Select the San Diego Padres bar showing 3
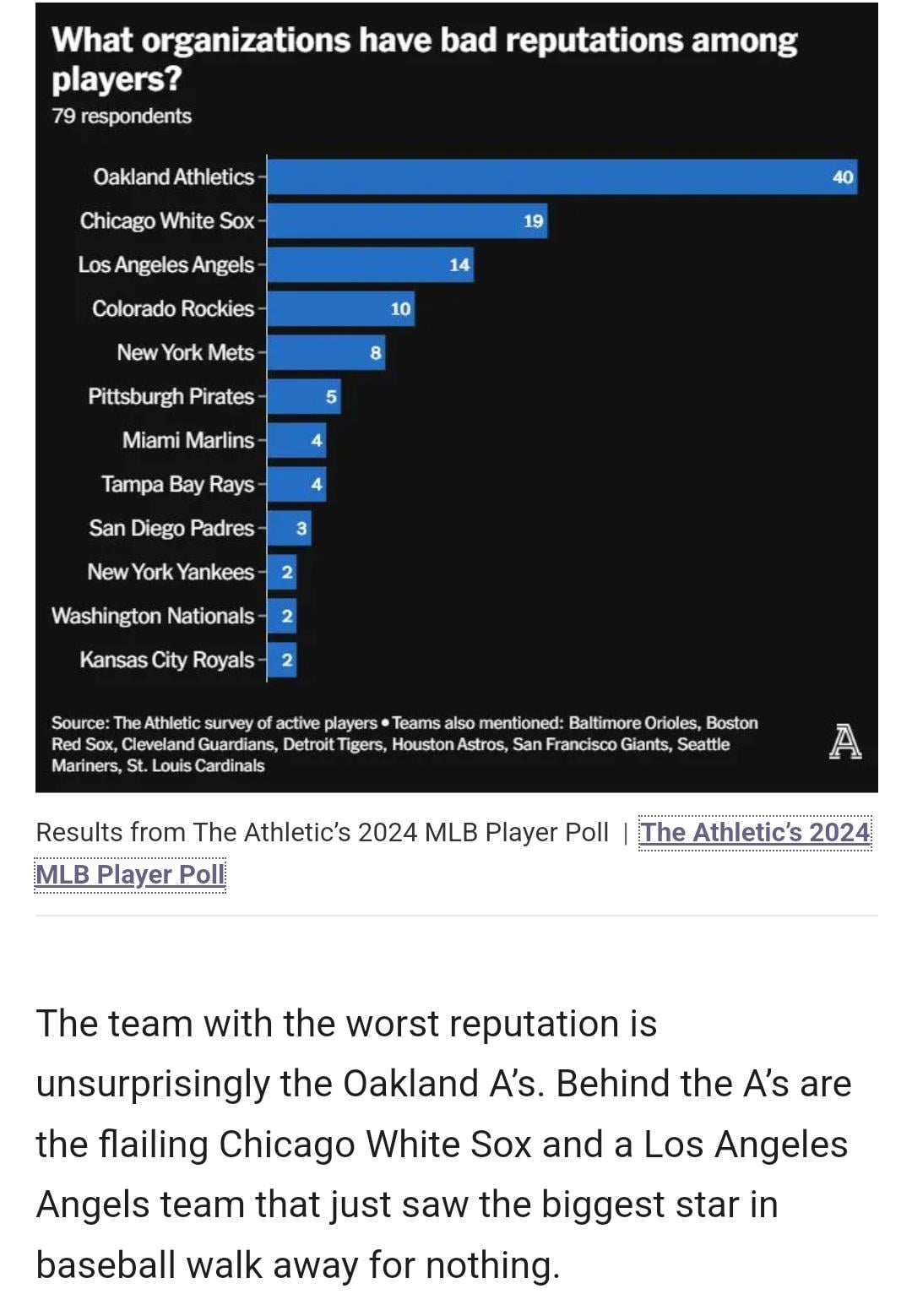This screenshot has height=1316, width=912. click(289, 529)
